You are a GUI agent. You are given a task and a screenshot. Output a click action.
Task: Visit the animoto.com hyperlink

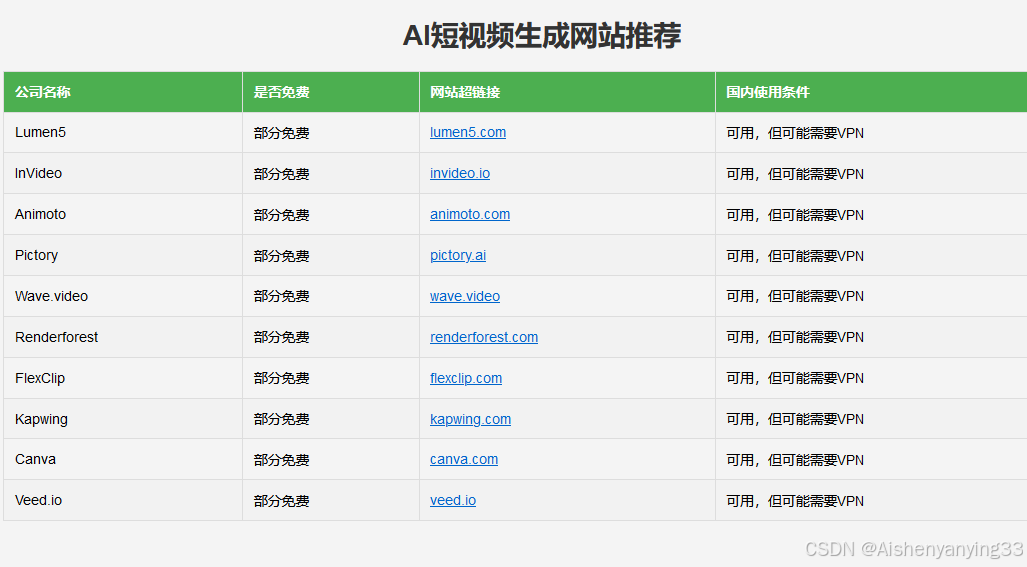470,214
